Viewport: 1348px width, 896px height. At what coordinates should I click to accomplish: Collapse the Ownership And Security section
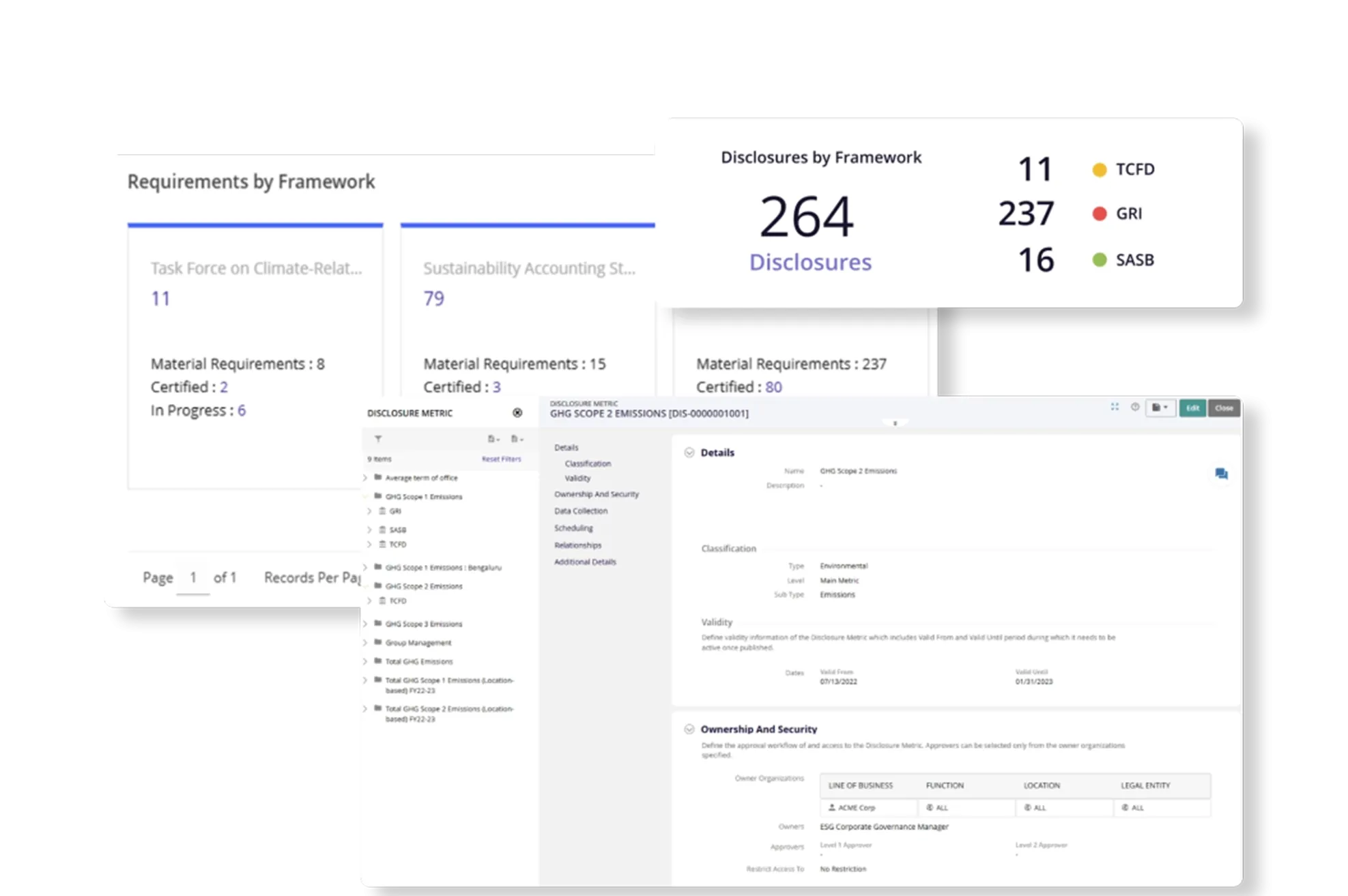[689, 729]
